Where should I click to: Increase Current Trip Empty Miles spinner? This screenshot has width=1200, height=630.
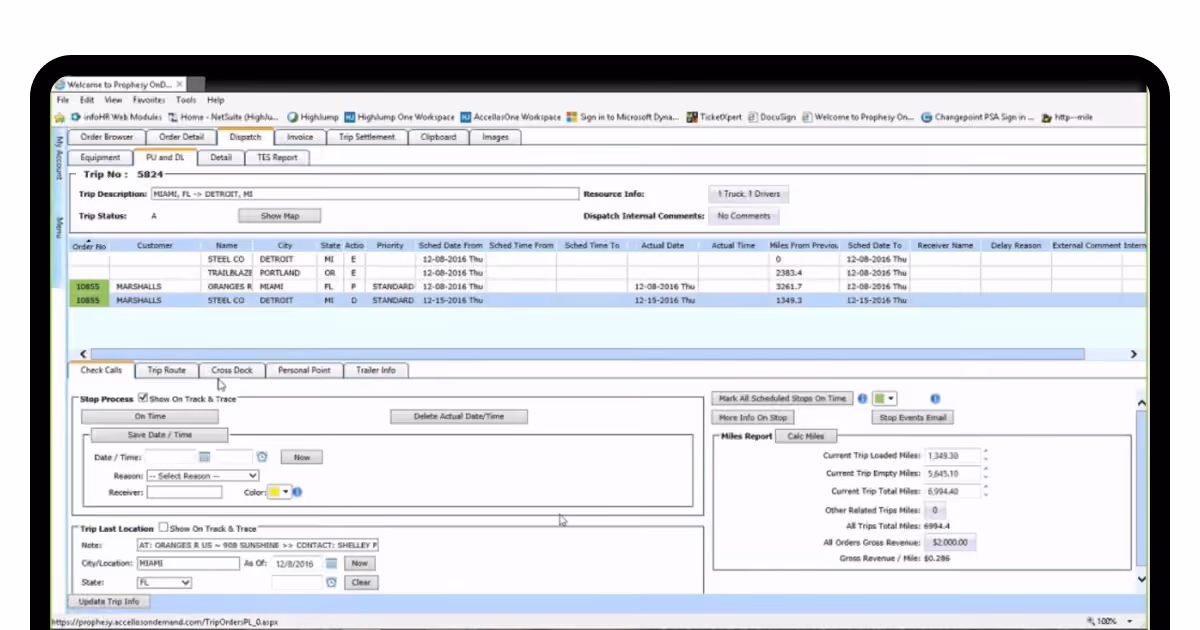(x=985, y=470)
